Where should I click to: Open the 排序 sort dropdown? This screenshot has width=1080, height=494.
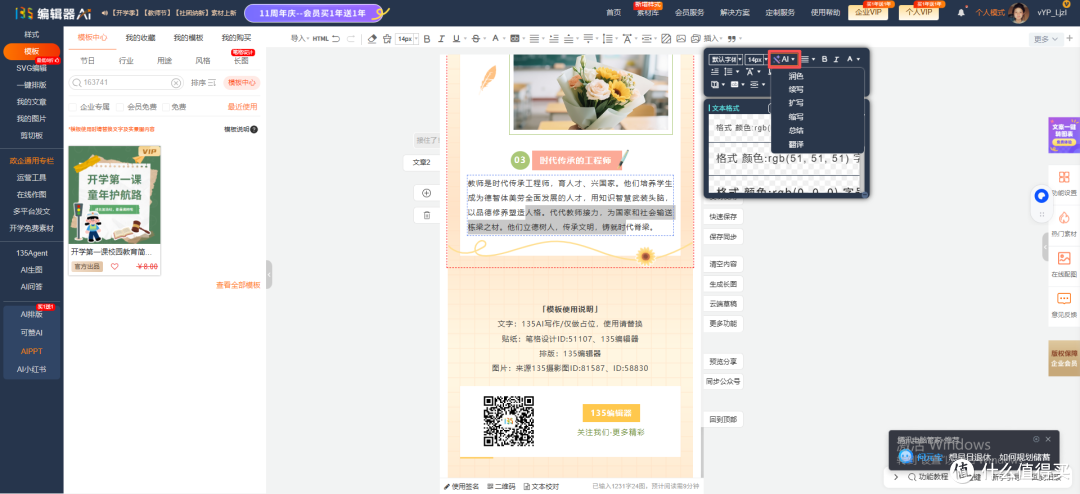(203, 83)
